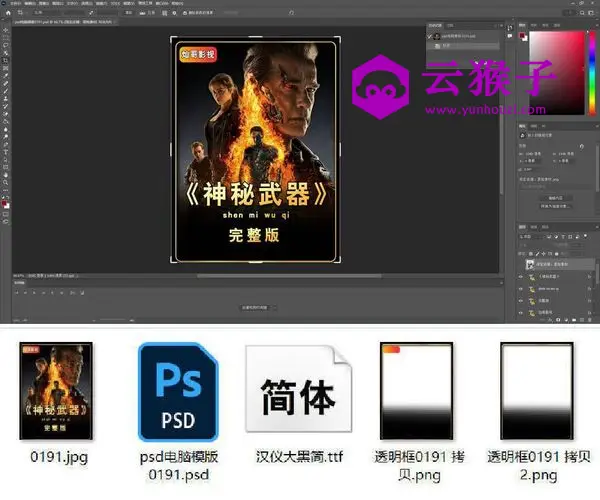Select the Hand tool
Viewport: 600px width, 500px height.
pyautogui.click(x=6, y=175)
